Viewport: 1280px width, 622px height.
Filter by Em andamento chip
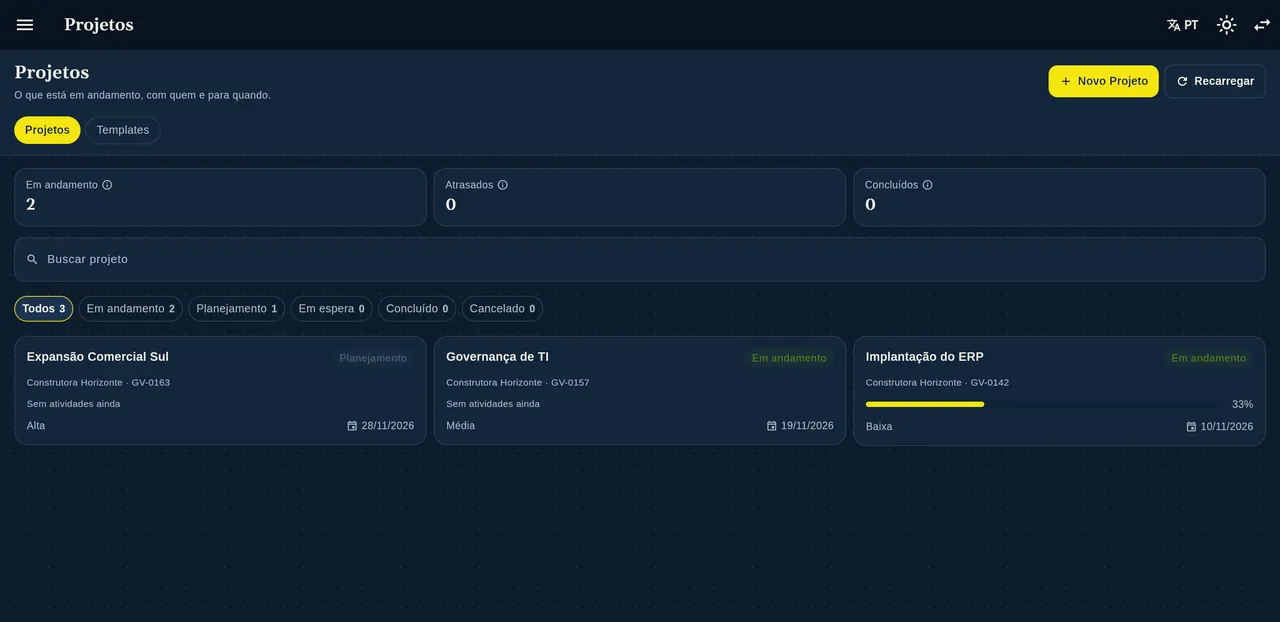tap(131, 309)
